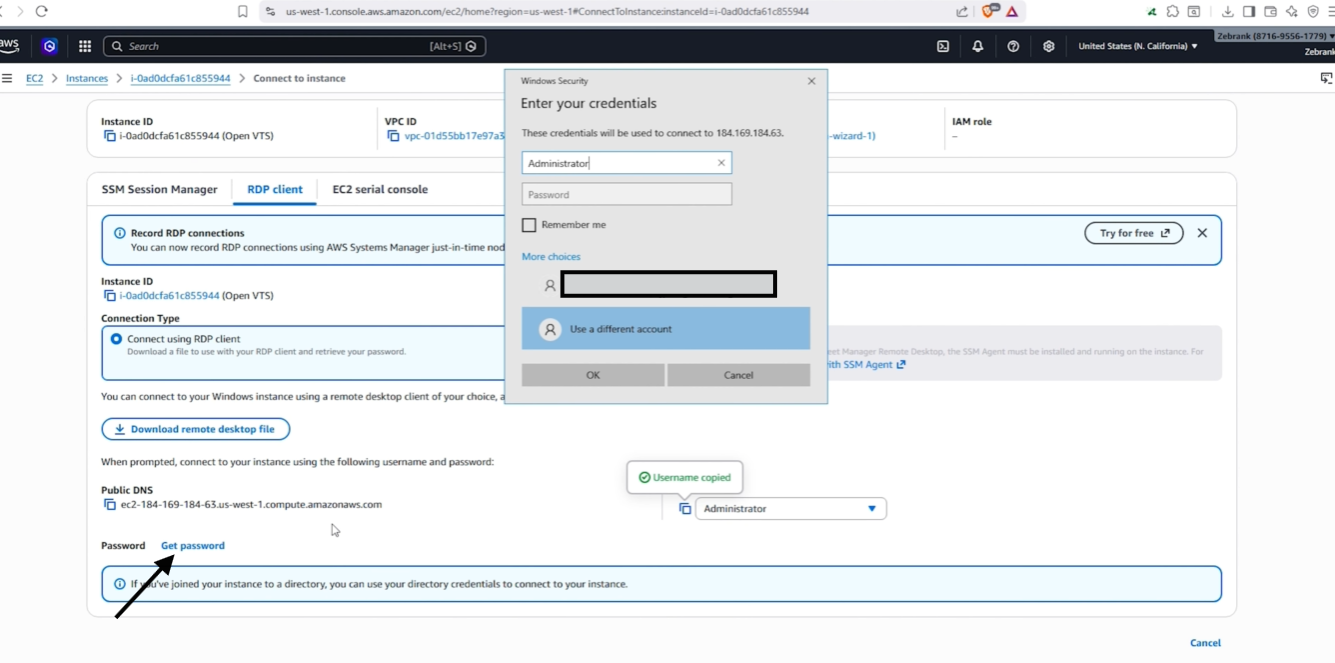The image size is (1335, 663).
Task: Click the info icon in Record RDP banner
Action: click(119, 233)
